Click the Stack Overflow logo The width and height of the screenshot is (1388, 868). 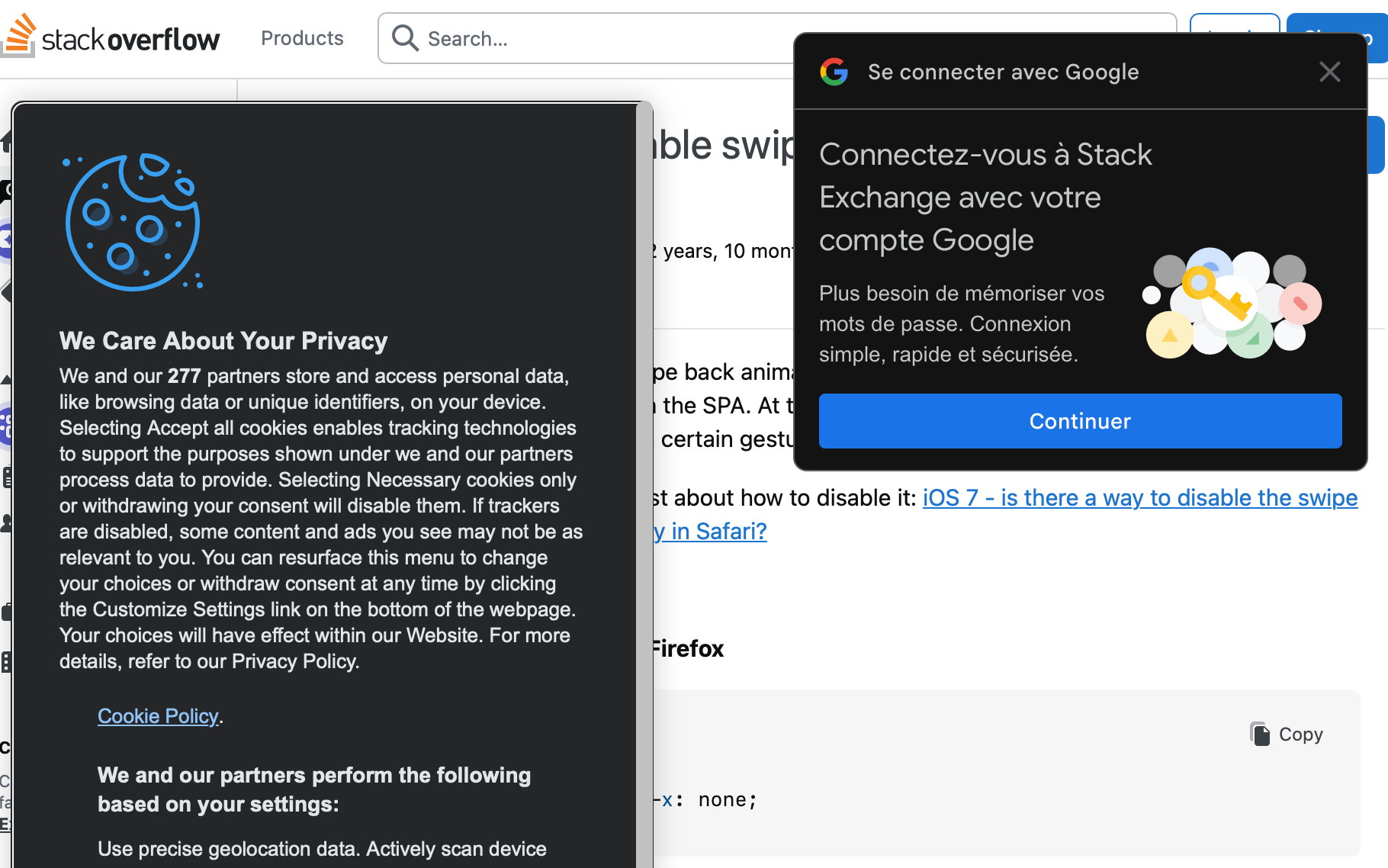tap(111, 37)
